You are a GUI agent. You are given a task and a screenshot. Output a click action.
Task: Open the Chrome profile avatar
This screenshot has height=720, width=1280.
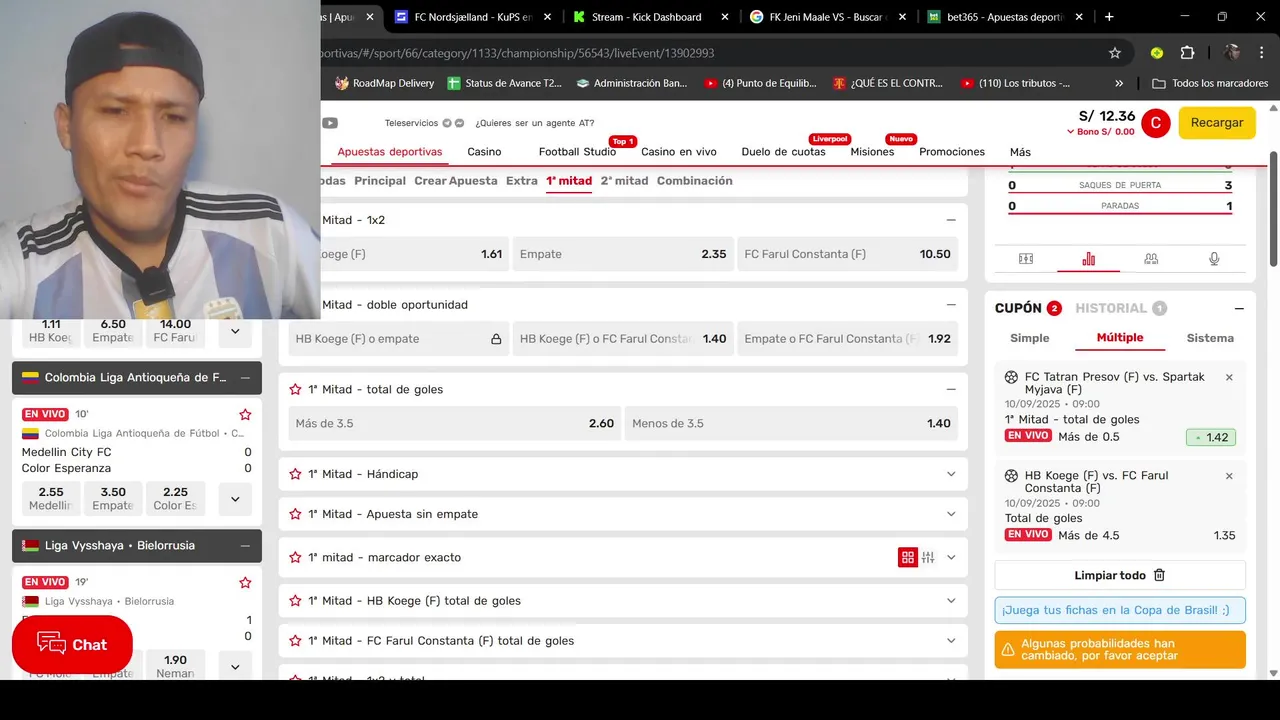(x=1232, y=53)
